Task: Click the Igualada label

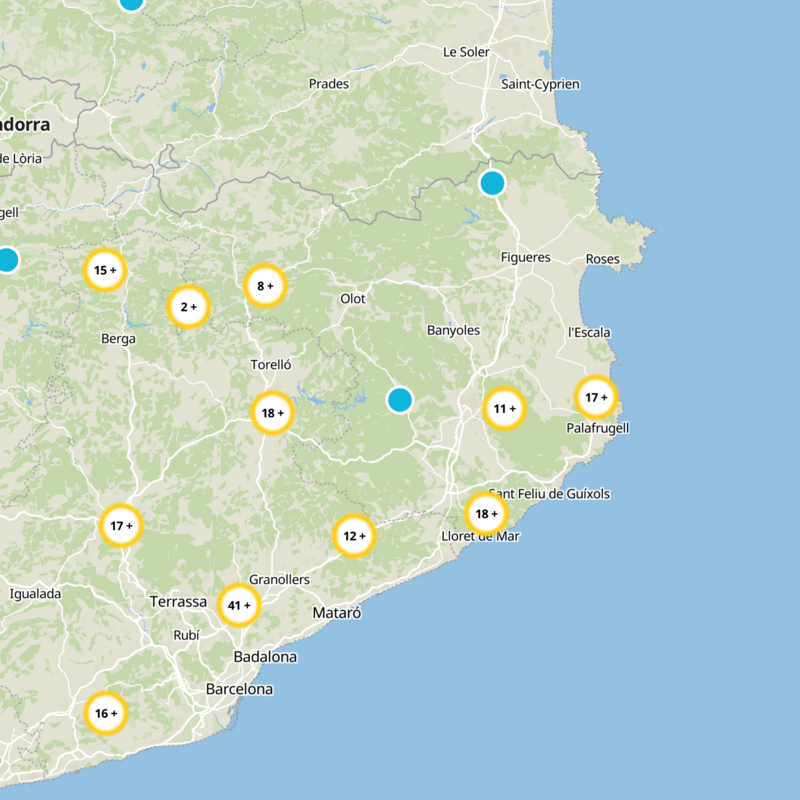Action: point(35,594)
